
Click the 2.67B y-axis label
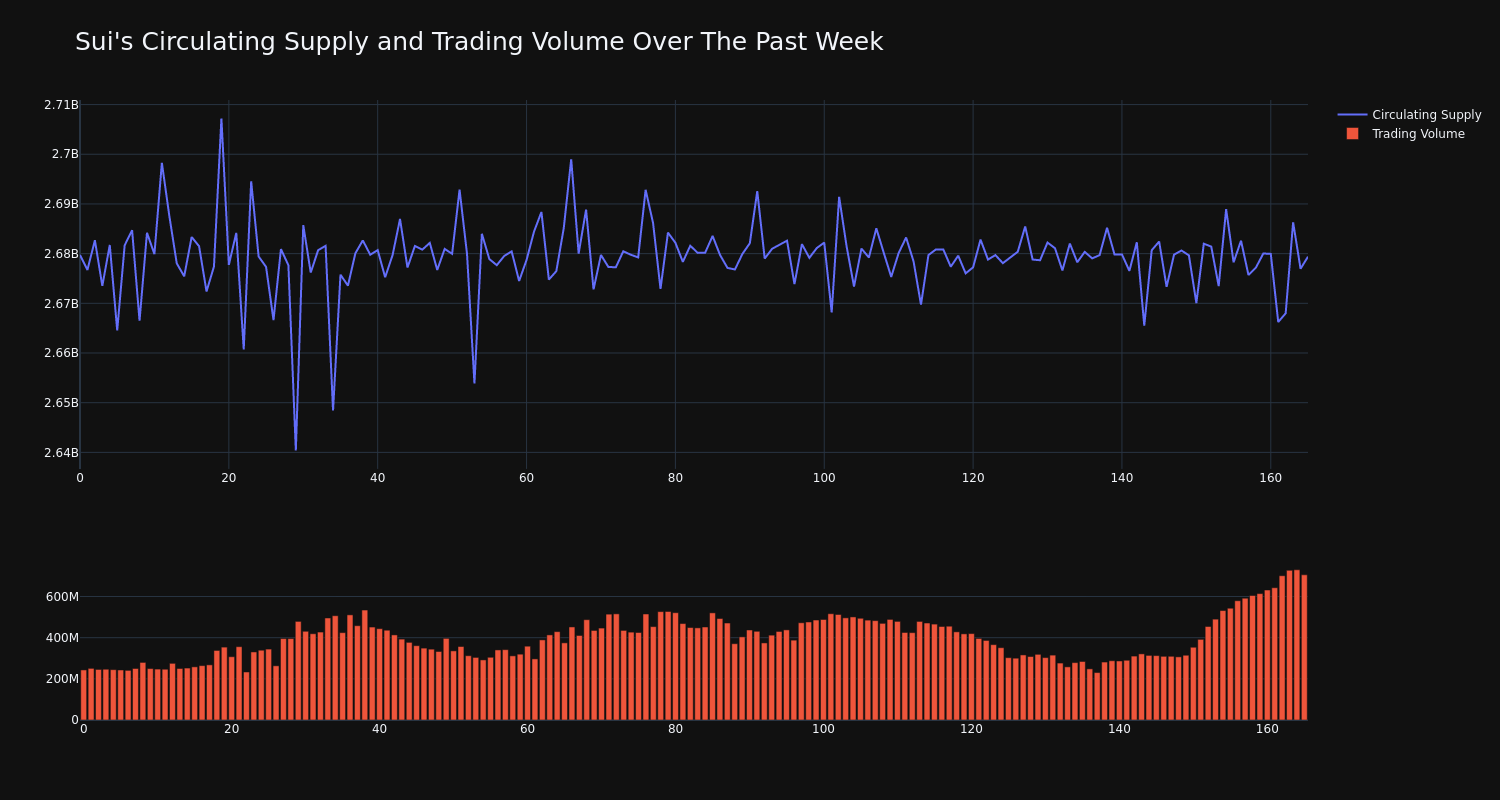click(x=61, y=304)
